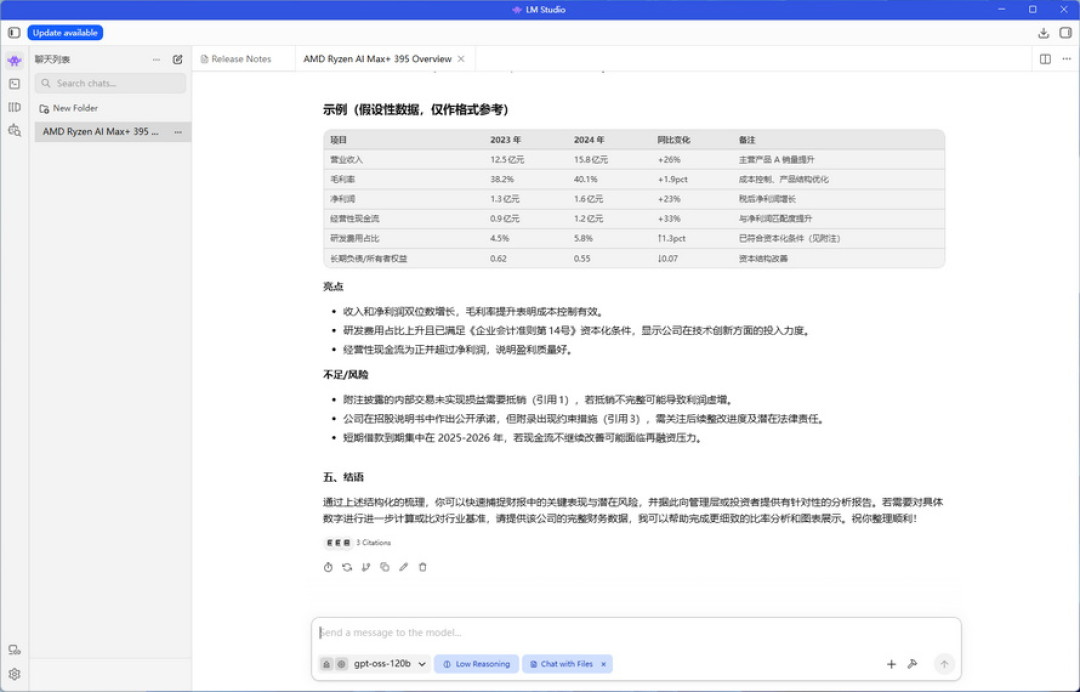Select the AMD Ryzen AI Max+ 395 chat

pos(101,132)
